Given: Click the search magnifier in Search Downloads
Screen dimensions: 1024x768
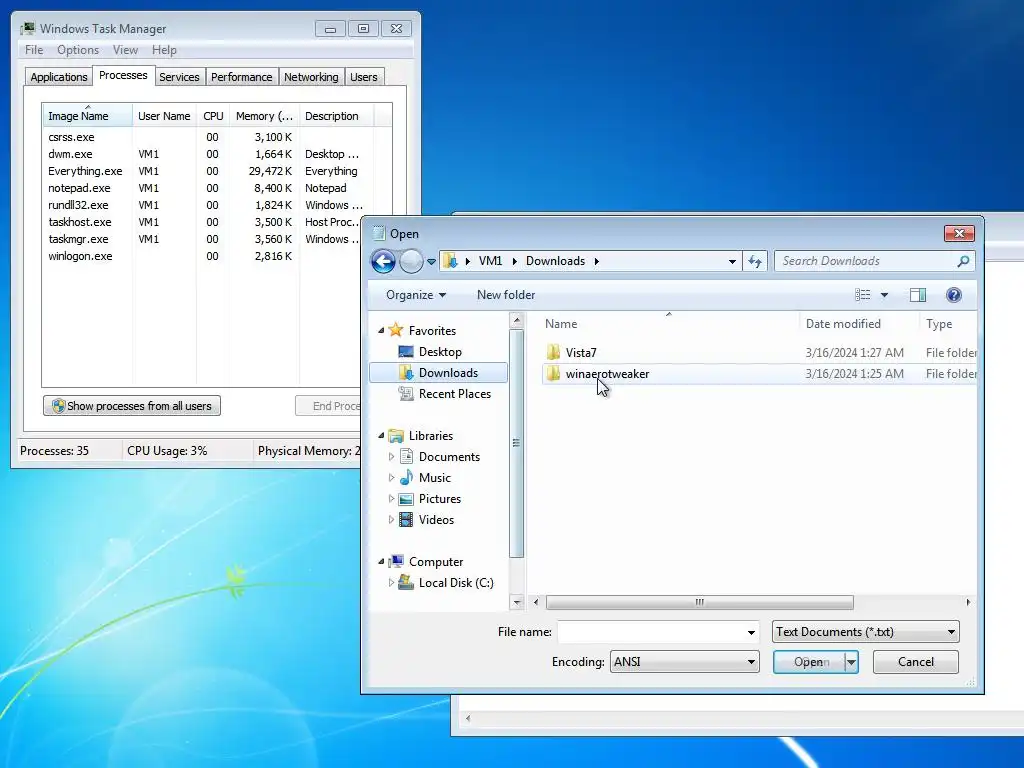Looking at the screenshot, I should (x=963, y=261).
